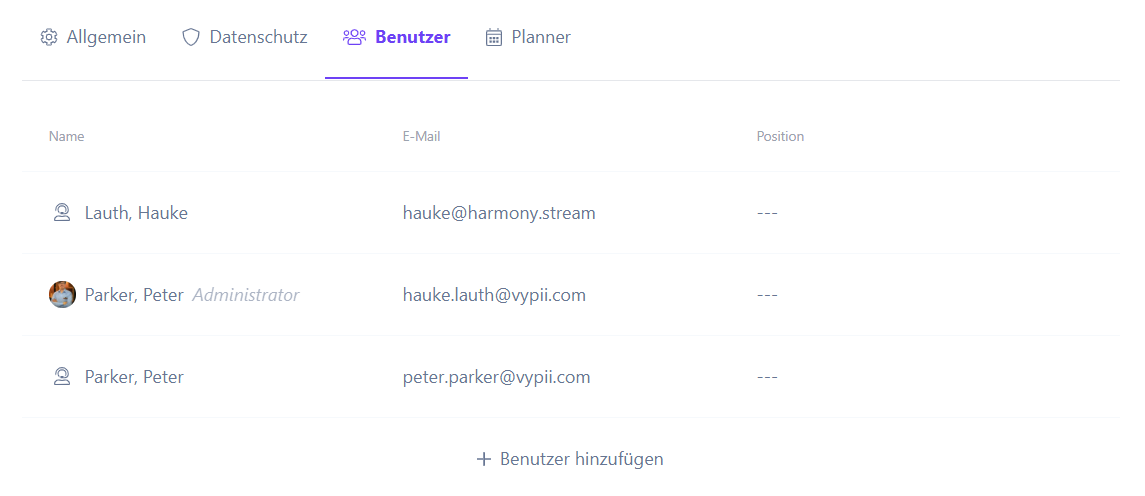Click the calendar icon beside Planner

[x=494, y=37]
